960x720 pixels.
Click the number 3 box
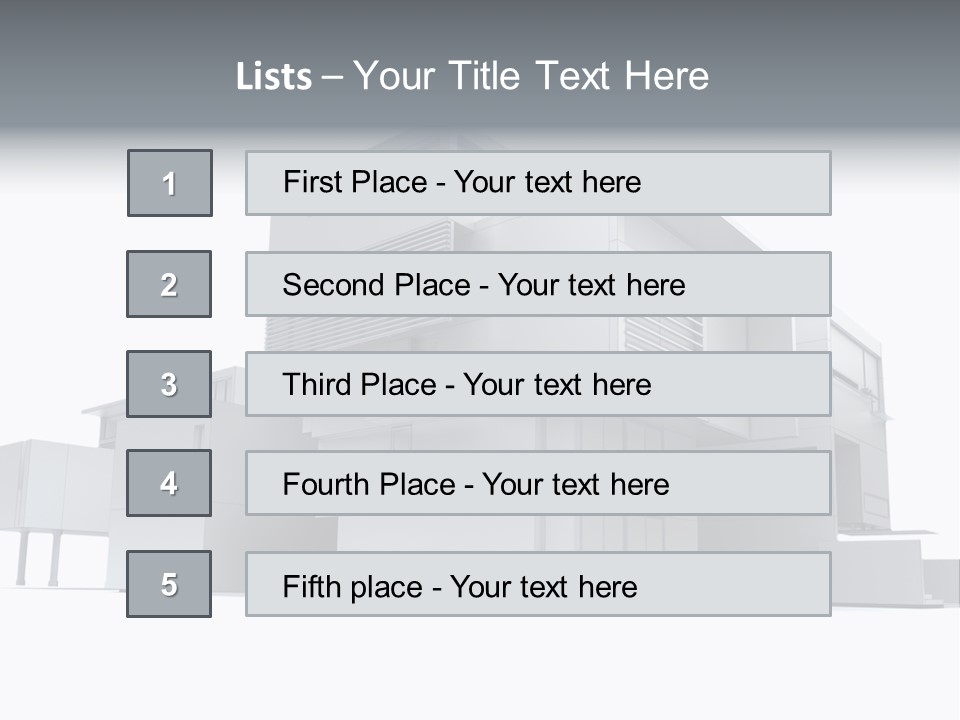click(169, 384)
